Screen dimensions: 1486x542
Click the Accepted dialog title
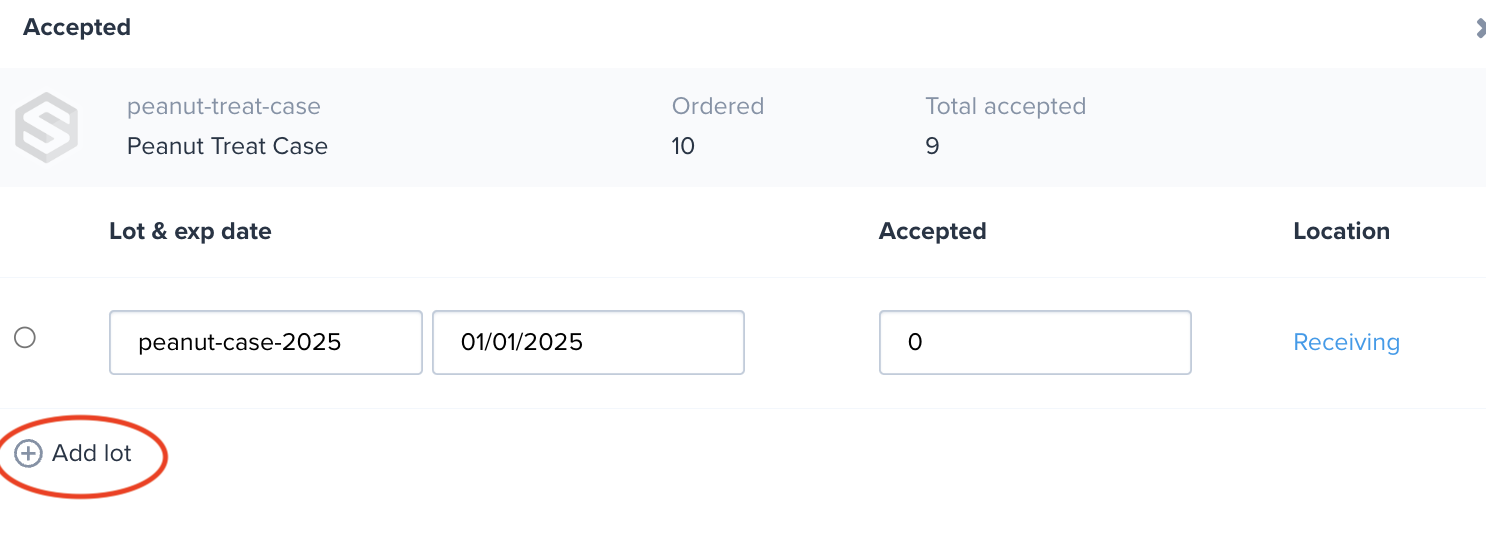click(77, 27)
